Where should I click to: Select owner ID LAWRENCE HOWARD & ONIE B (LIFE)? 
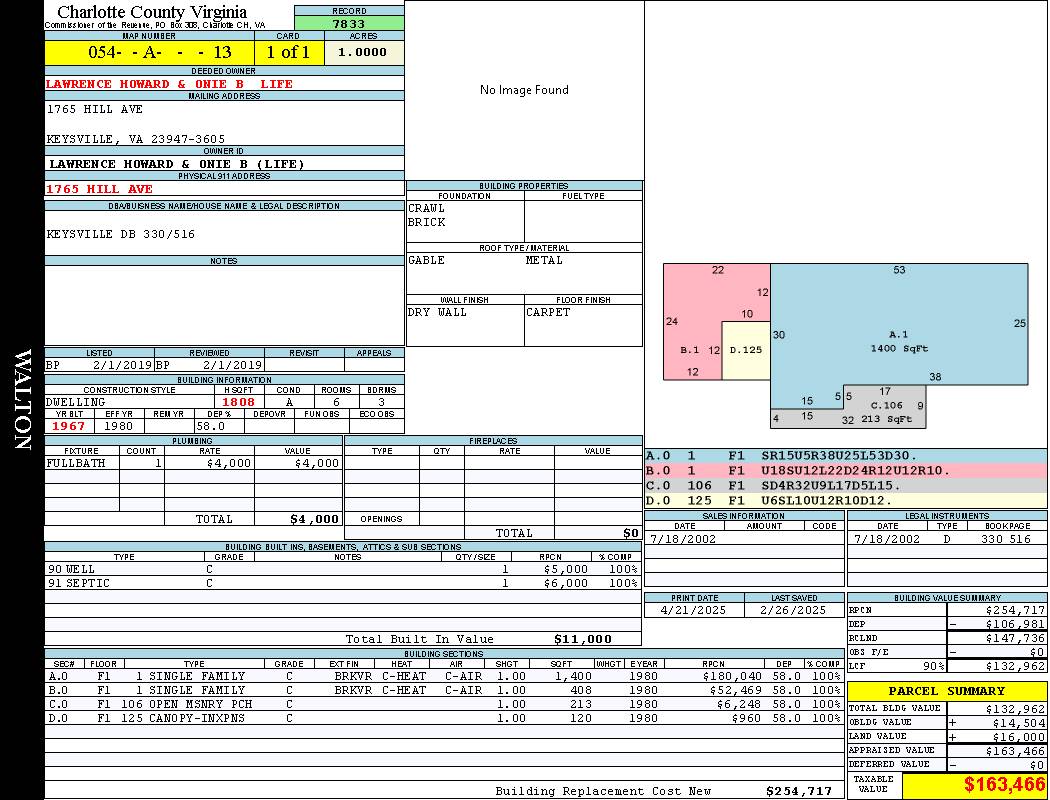pyautogui.click(x=177, y=164)
